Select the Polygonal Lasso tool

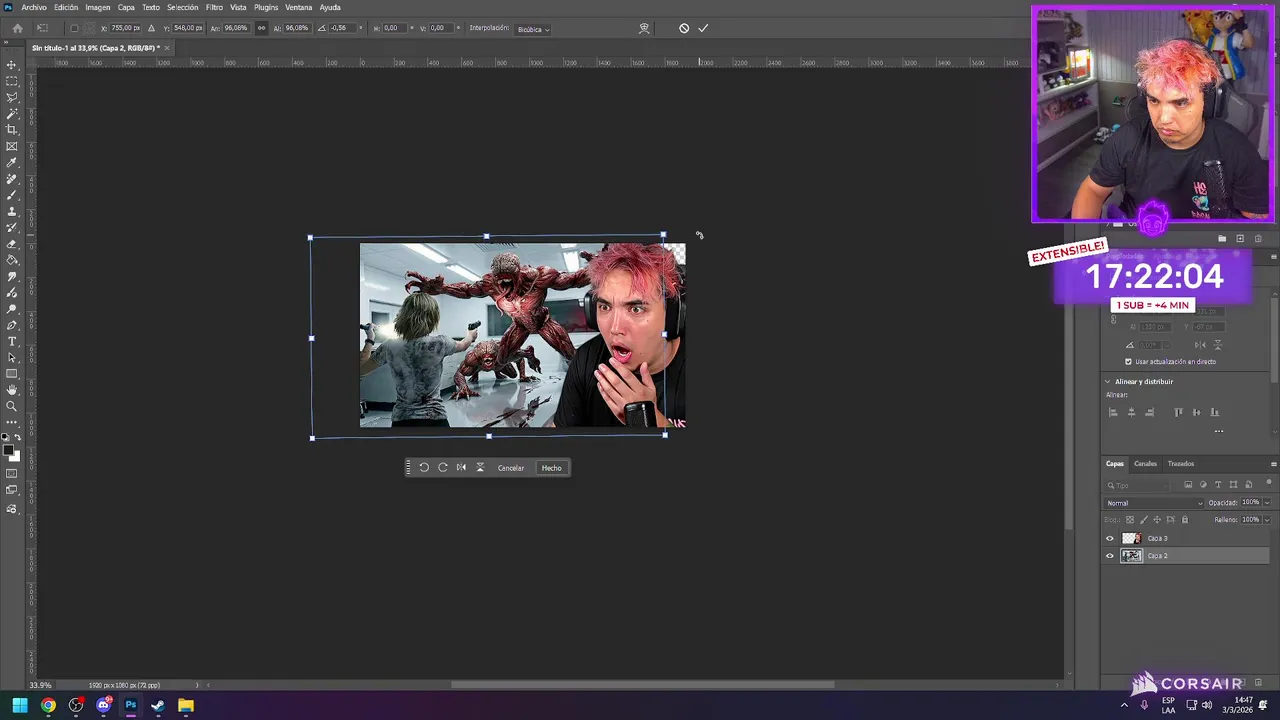tap(12, 97)
